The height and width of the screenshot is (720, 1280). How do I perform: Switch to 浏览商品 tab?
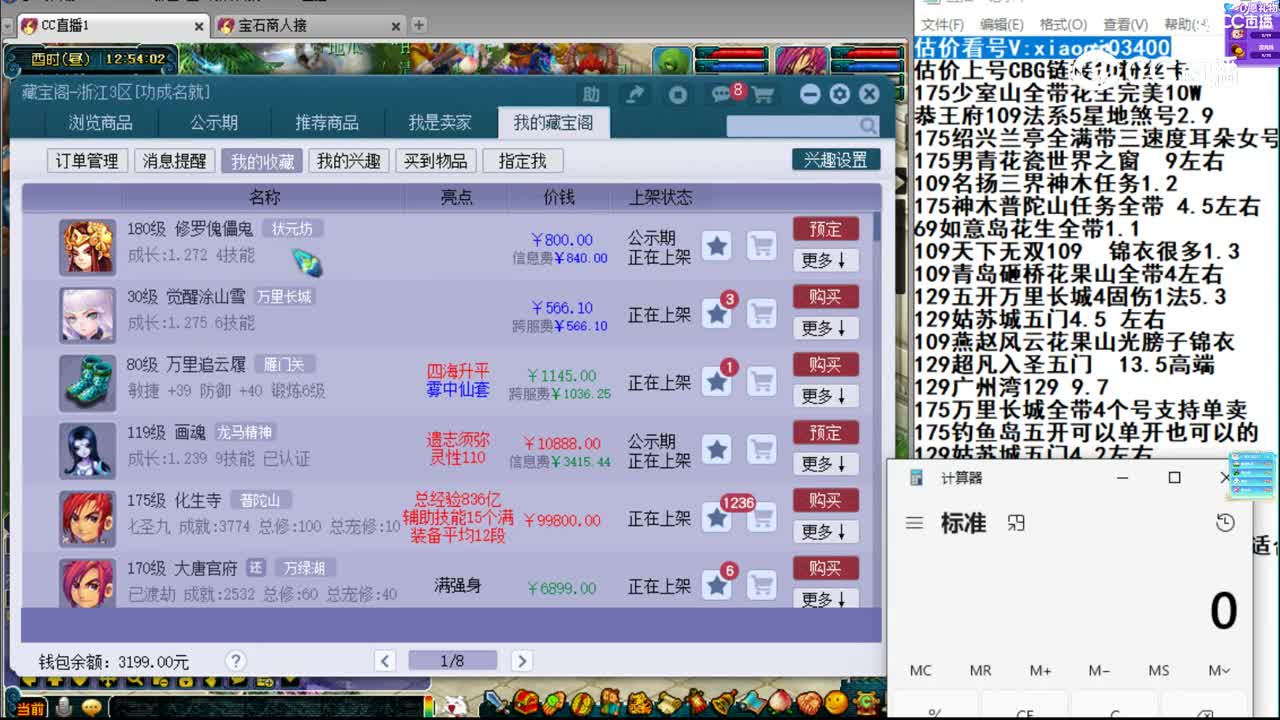pos(100,123)
